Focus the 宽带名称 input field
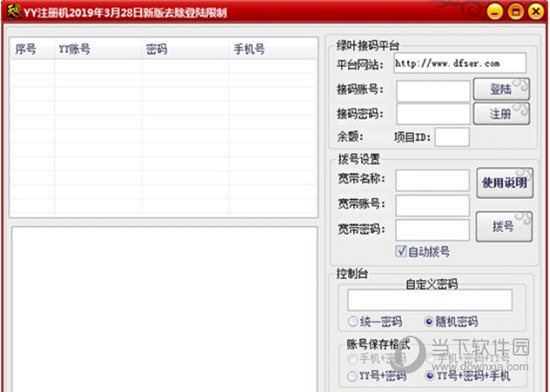Image resolution: width=550 pixels, height=392 pixels. (x=432, y=180)
